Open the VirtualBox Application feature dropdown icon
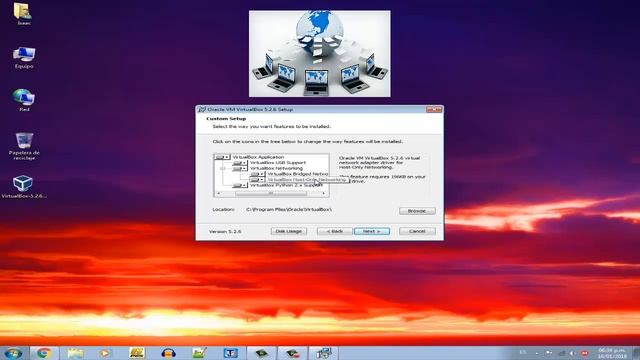 point(222,157)
